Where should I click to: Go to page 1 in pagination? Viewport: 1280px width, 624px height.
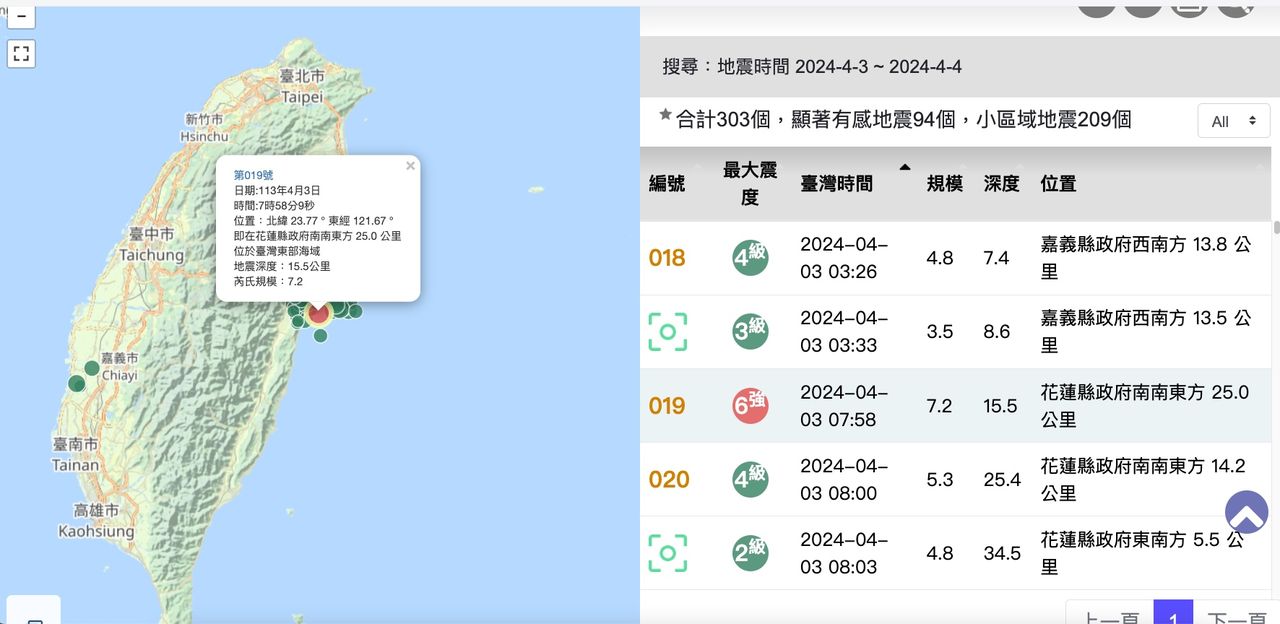1173,614
